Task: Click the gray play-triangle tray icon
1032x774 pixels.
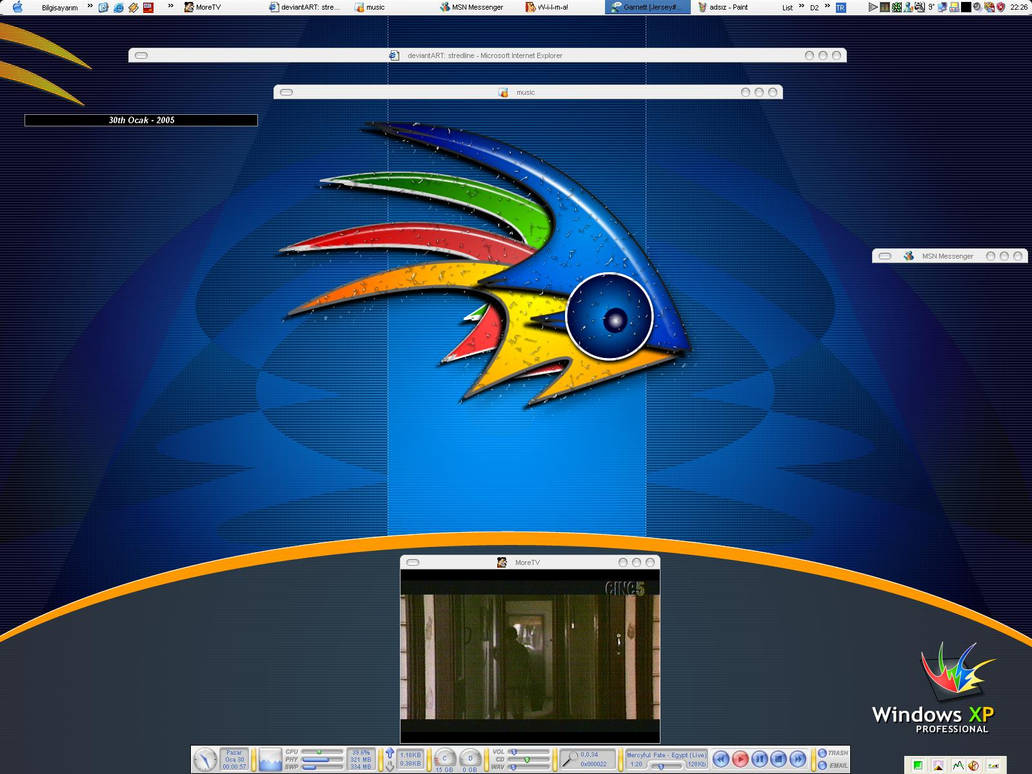Action: 873,7
